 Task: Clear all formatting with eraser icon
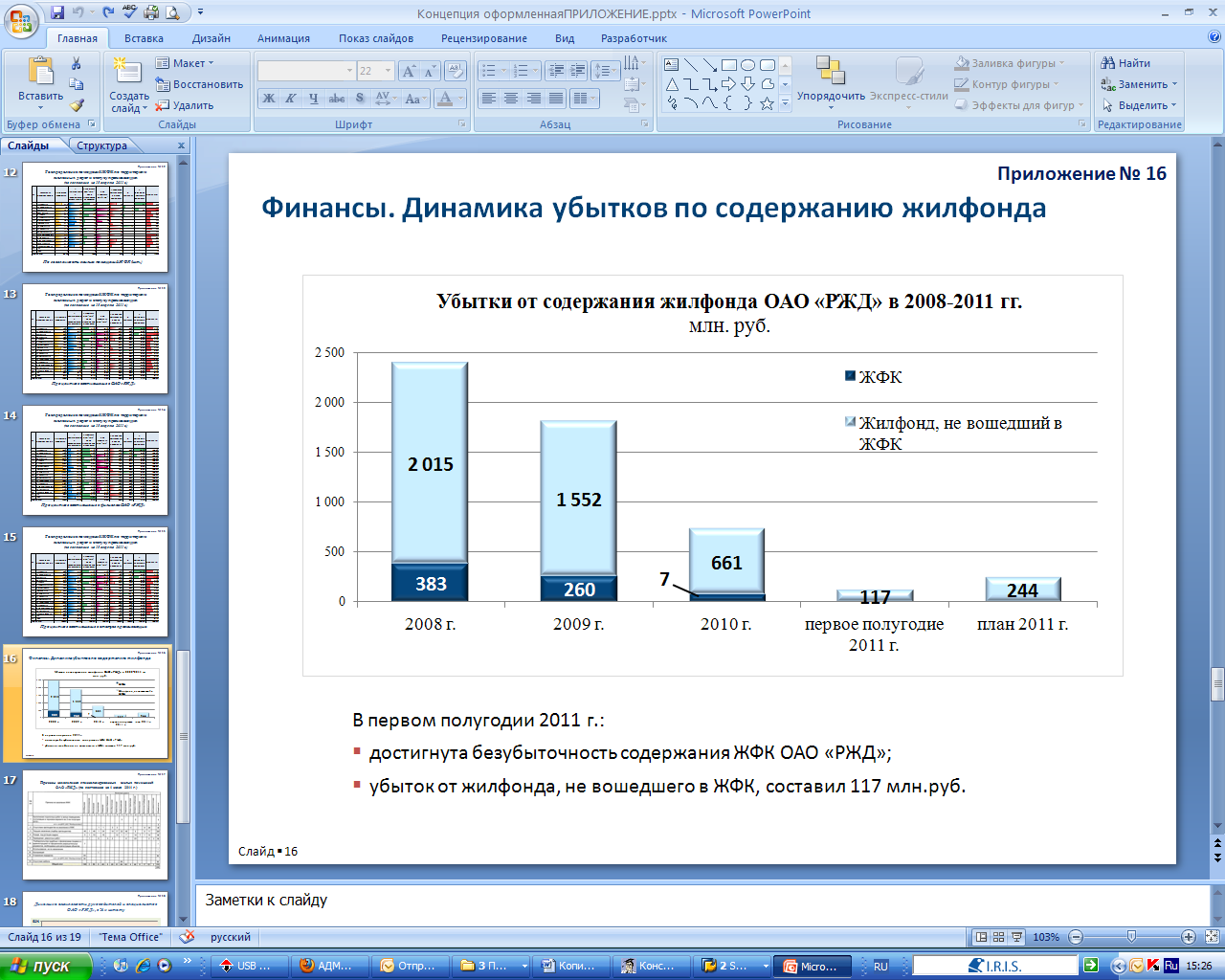click(x=456, y=71)
